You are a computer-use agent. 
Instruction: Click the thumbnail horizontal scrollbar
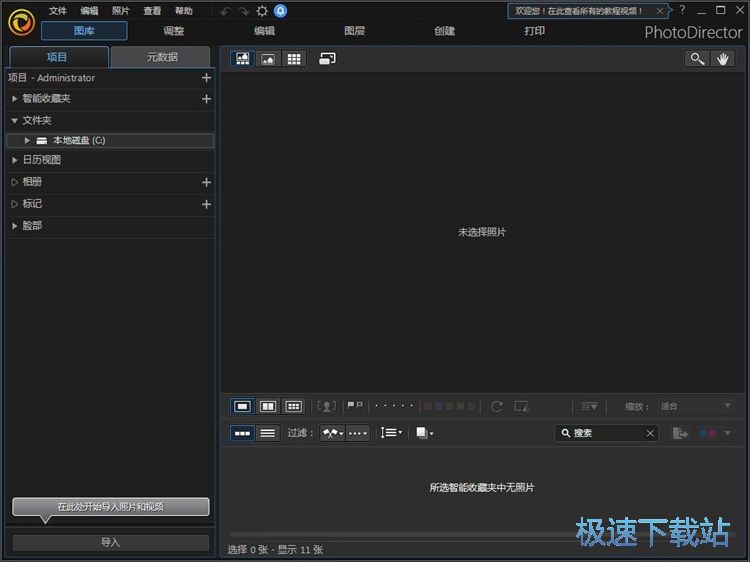(x=400, y=535)
